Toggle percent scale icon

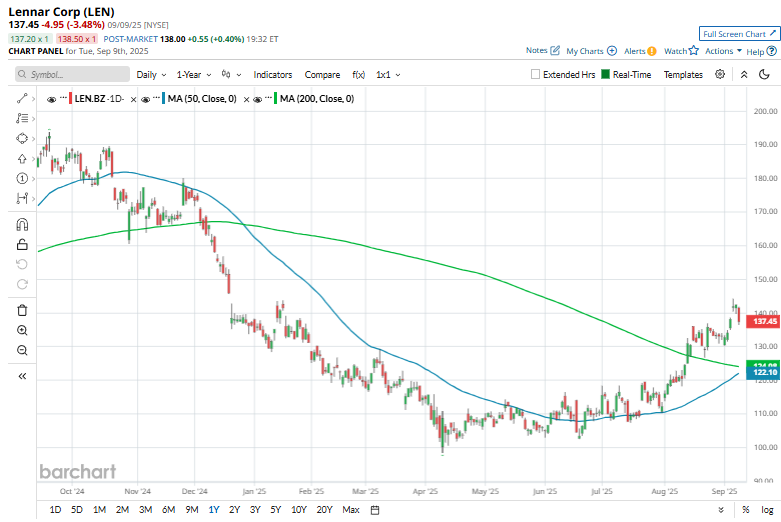pyautogui.click(x=746, y=510)
